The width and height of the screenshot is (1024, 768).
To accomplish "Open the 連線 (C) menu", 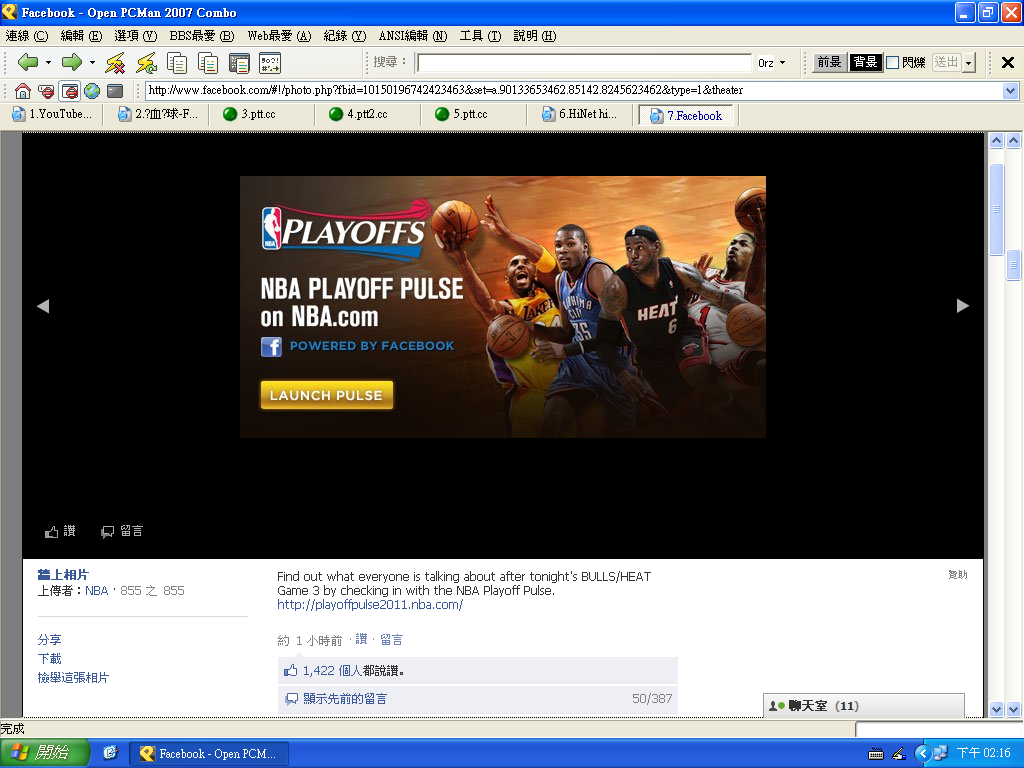I will click(x=27, y=36).
